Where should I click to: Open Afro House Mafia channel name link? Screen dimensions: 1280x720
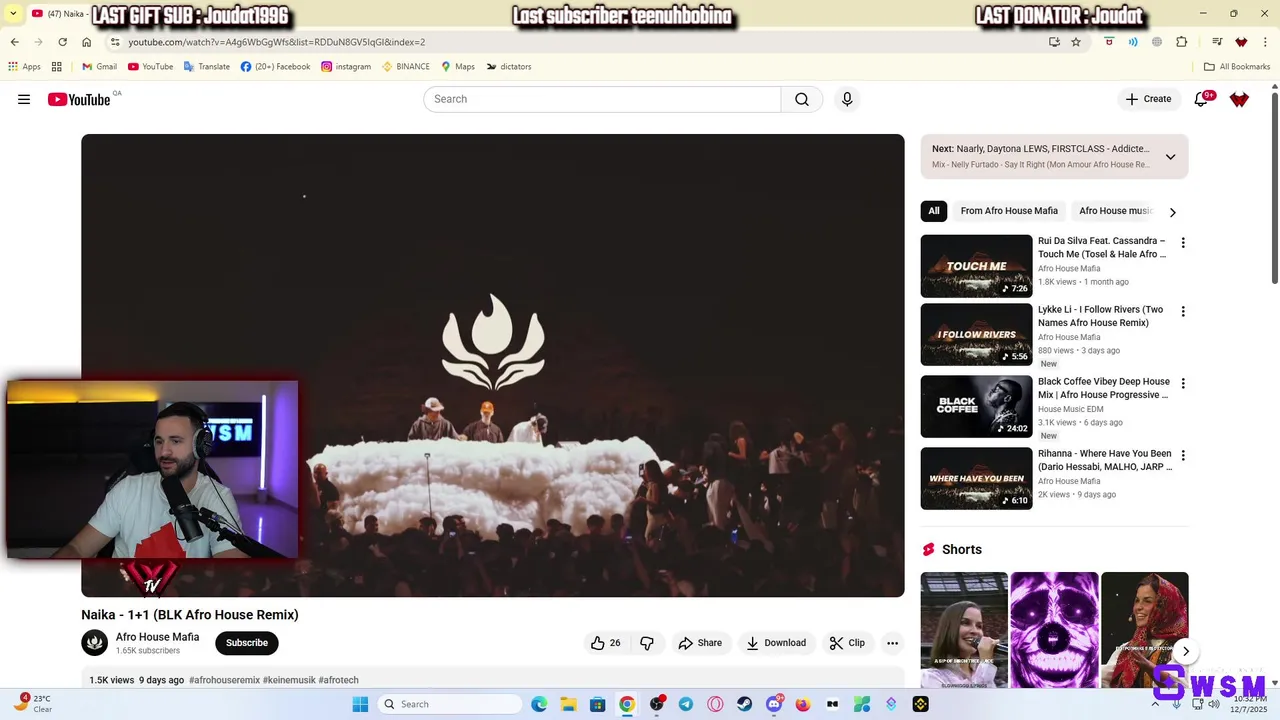point(157,637)
